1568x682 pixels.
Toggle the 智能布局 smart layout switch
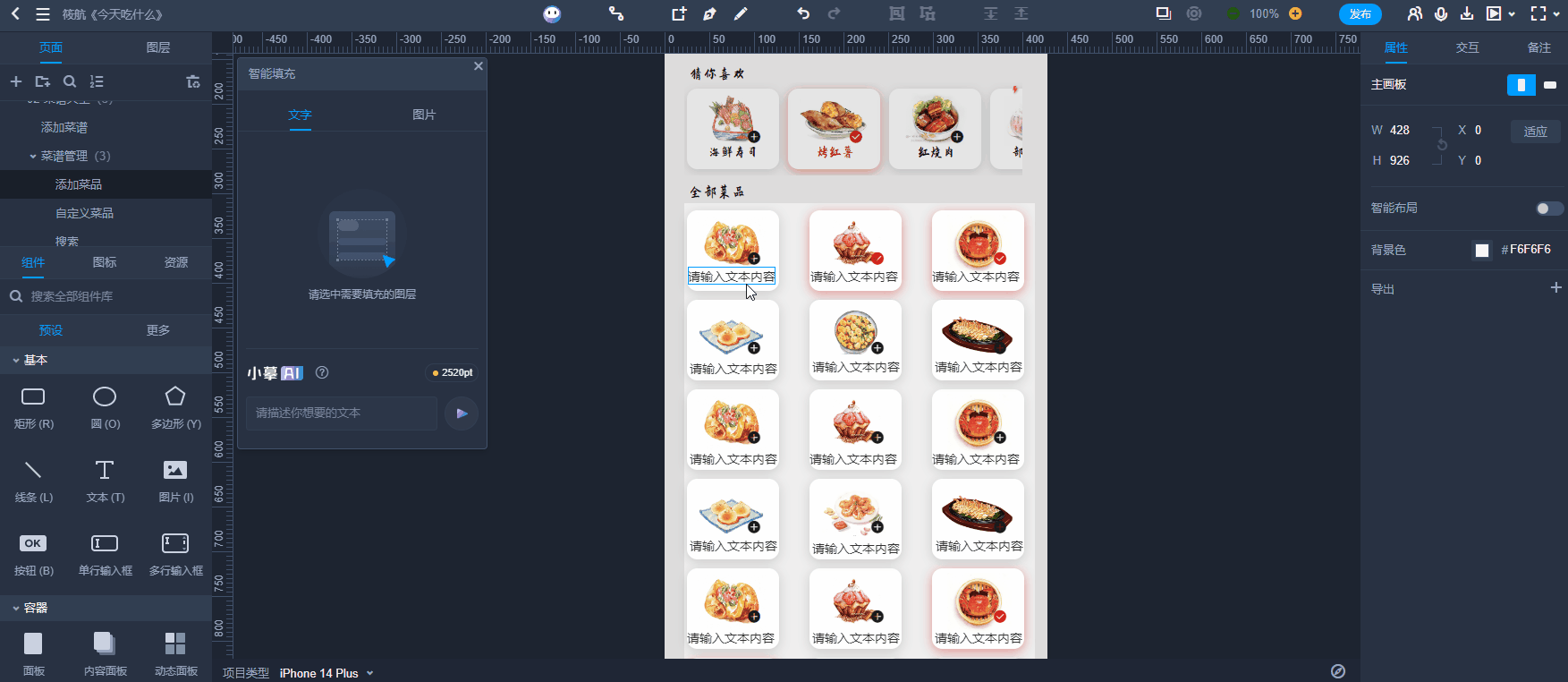pyautogui.click(x=1549, y=209)
